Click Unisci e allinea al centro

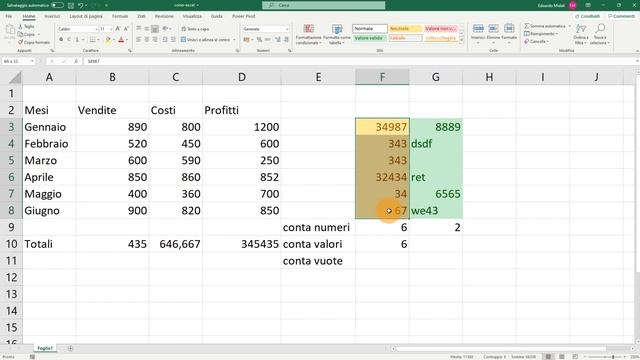coord(206,40)
